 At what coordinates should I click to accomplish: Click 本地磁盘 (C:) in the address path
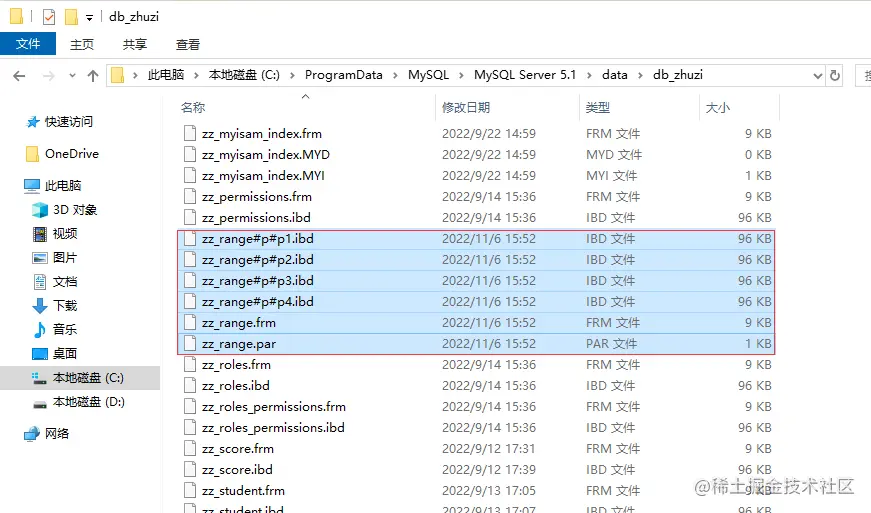(244, 75)
